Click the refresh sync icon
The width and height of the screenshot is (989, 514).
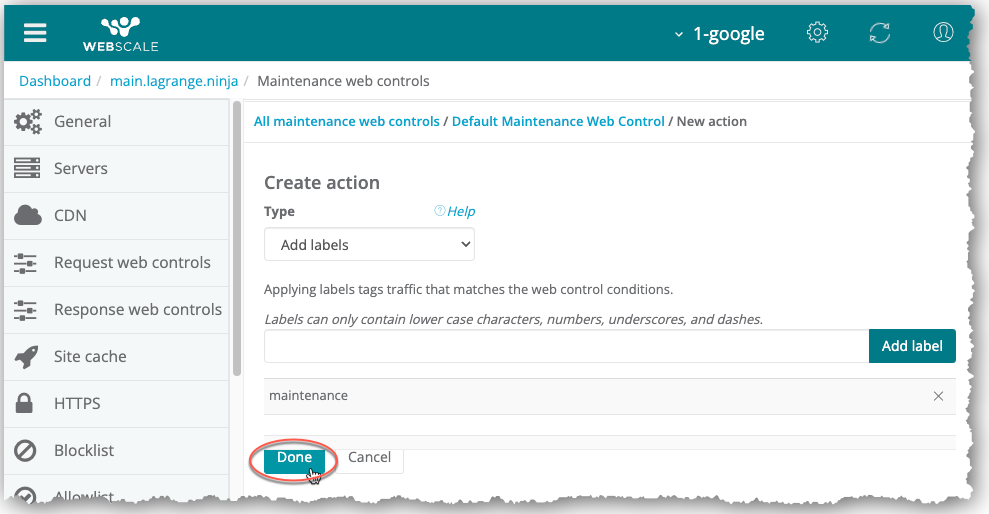[x=880, y=33]
